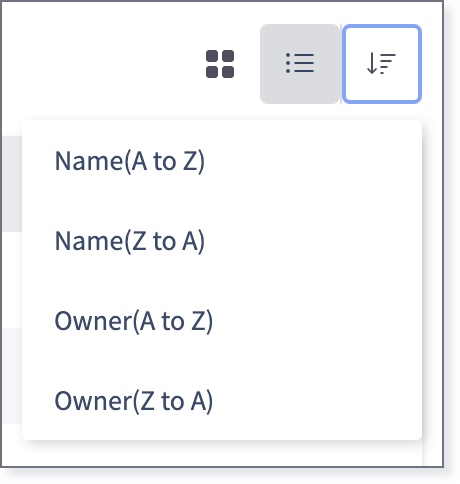Toggle the descending-arrow sort menu
Viewport: 460px width, 484px height.
tap(382, 64)
